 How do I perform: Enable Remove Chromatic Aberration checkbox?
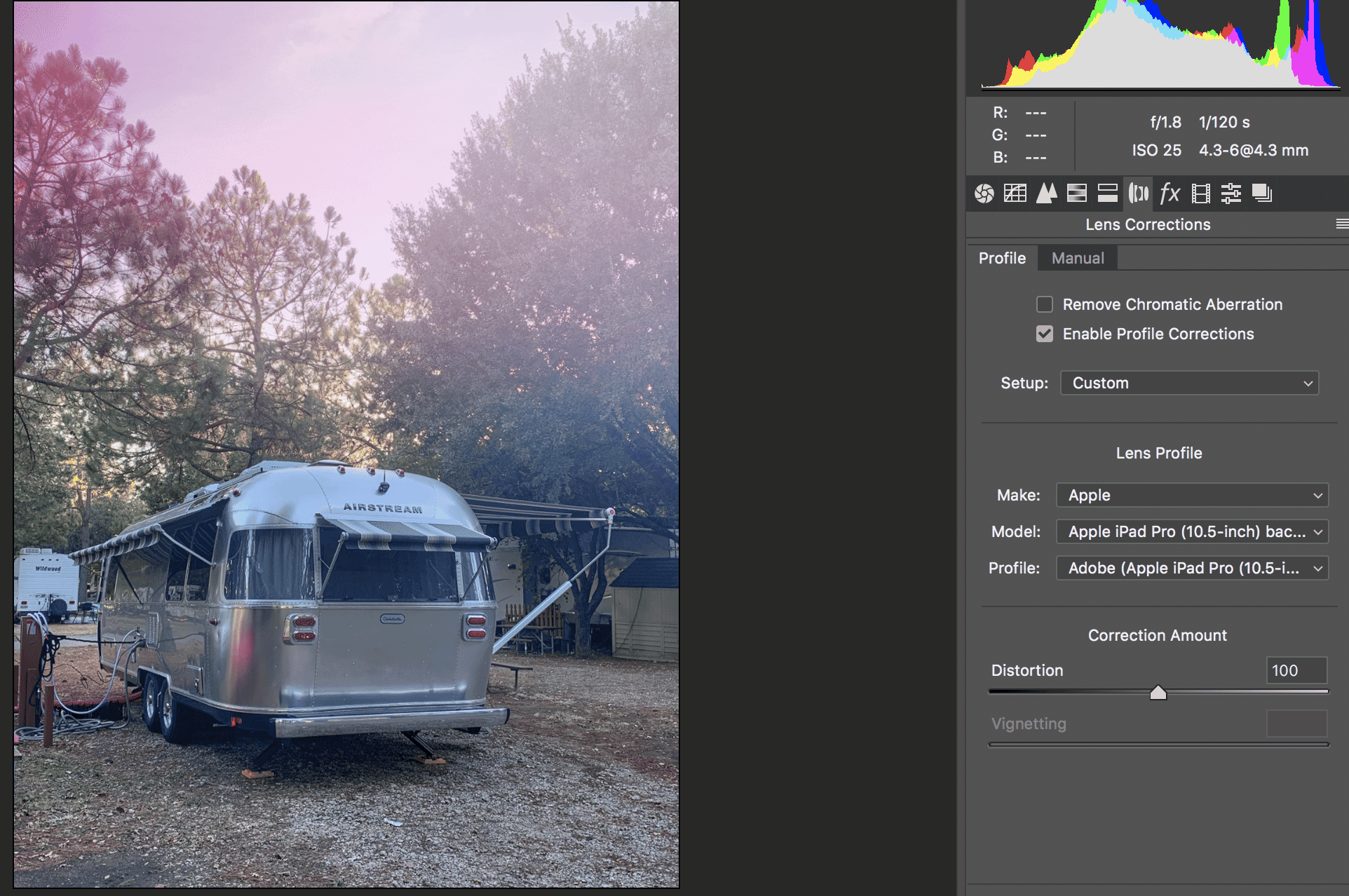(1045, 304)
